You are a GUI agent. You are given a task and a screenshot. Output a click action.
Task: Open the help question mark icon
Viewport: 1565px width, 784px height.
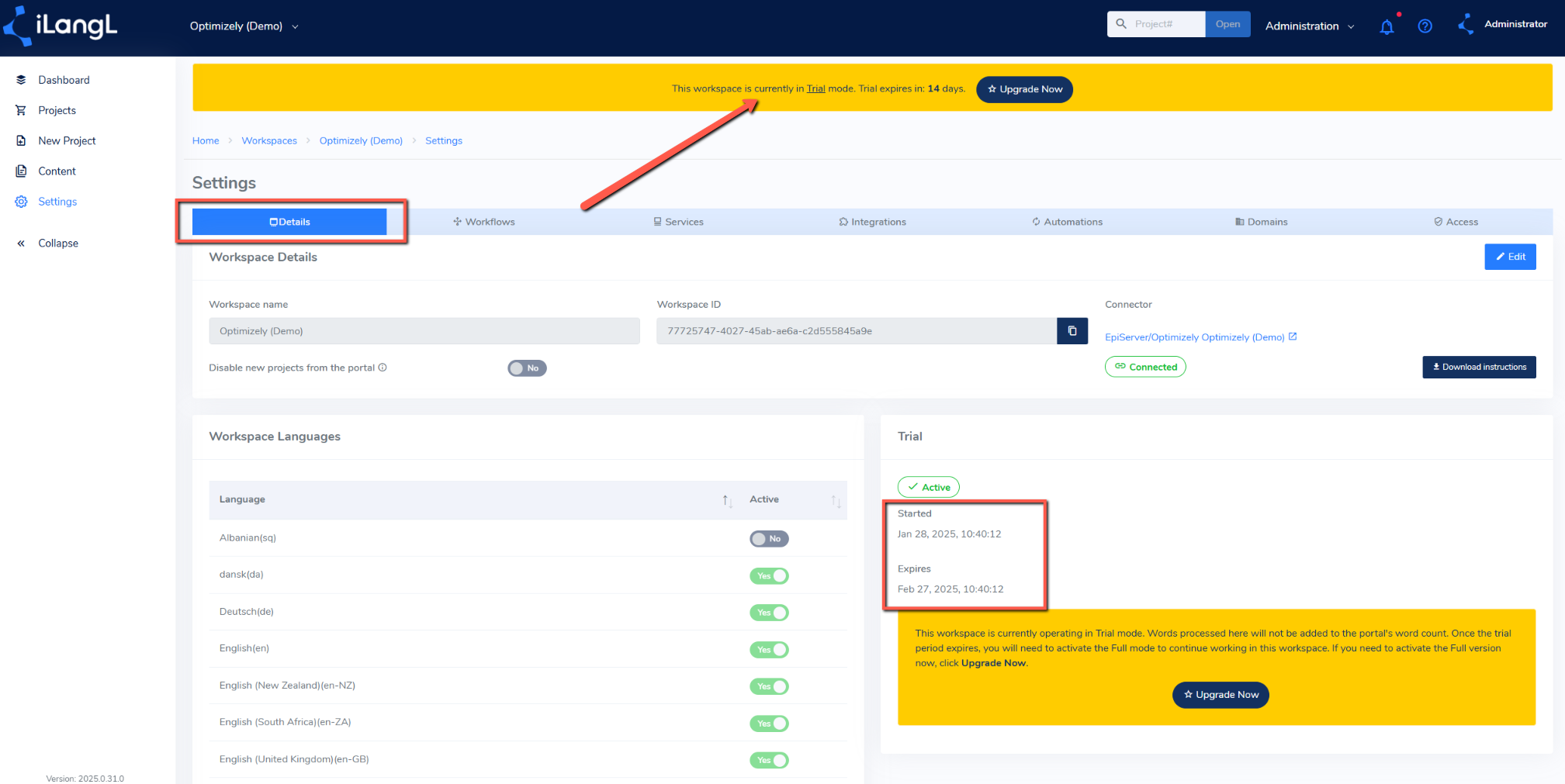point(1425,26)
